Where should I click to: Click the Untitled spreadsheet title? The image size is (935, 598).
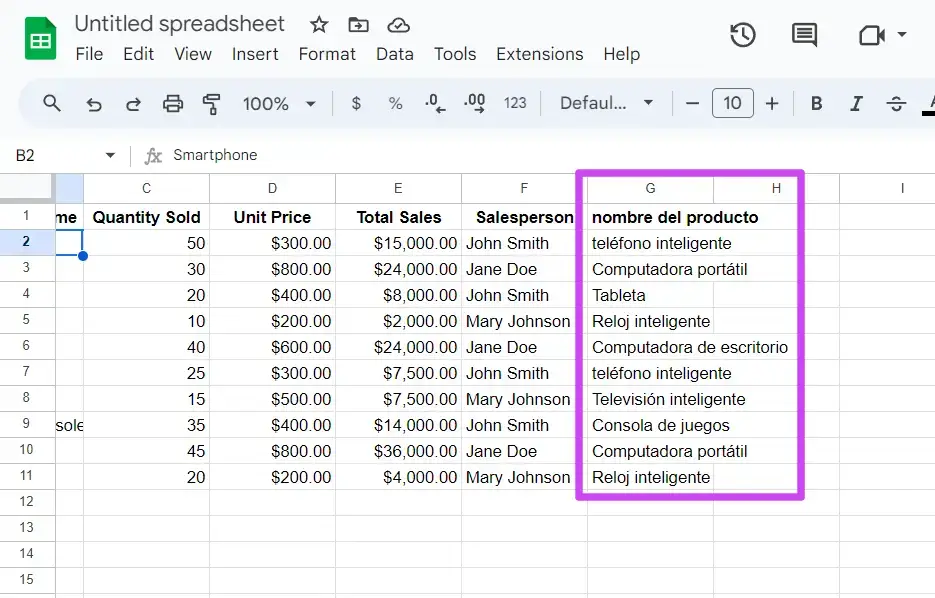coord(179,24)
